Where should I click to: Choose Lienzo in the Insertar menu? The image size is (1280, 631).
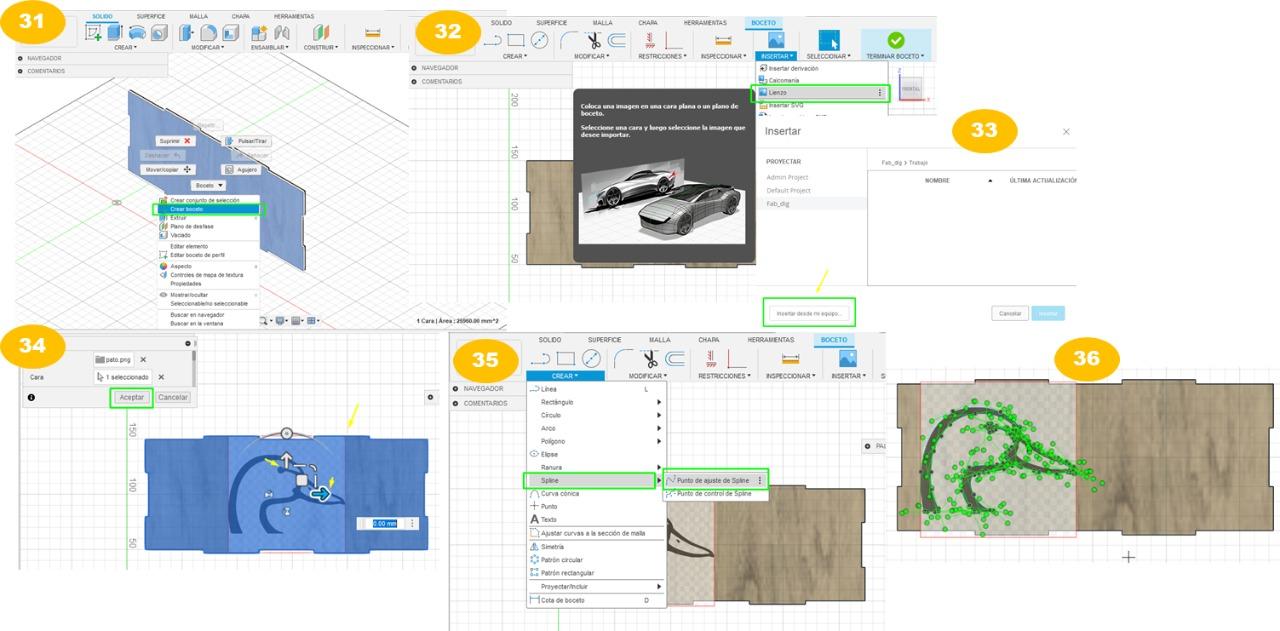[819, 92]
